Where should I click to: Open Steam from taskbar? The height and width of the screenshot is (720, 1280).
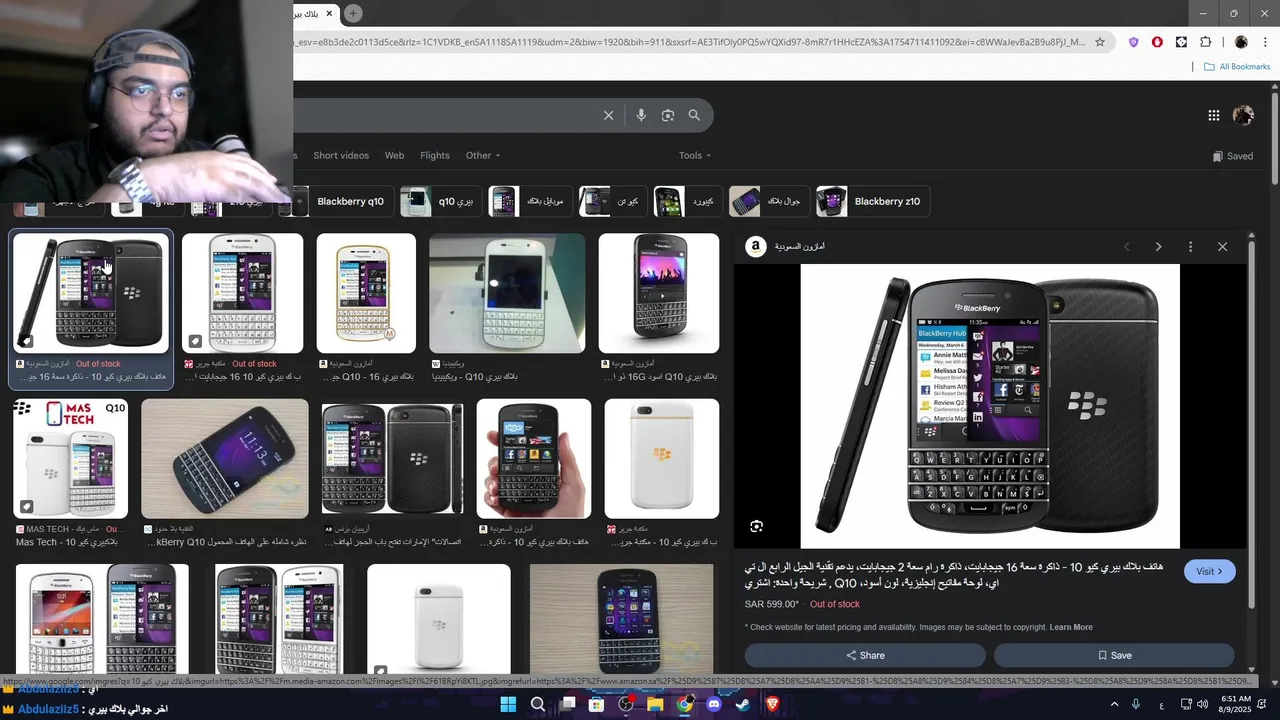pos(743,704)
